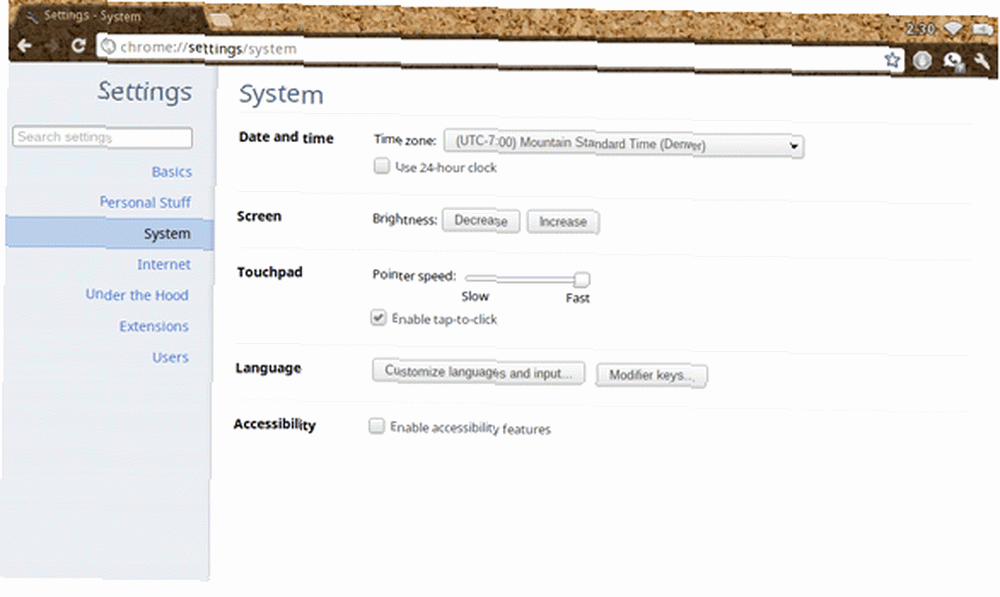Open the Extensions page

(x=154, y=326)
